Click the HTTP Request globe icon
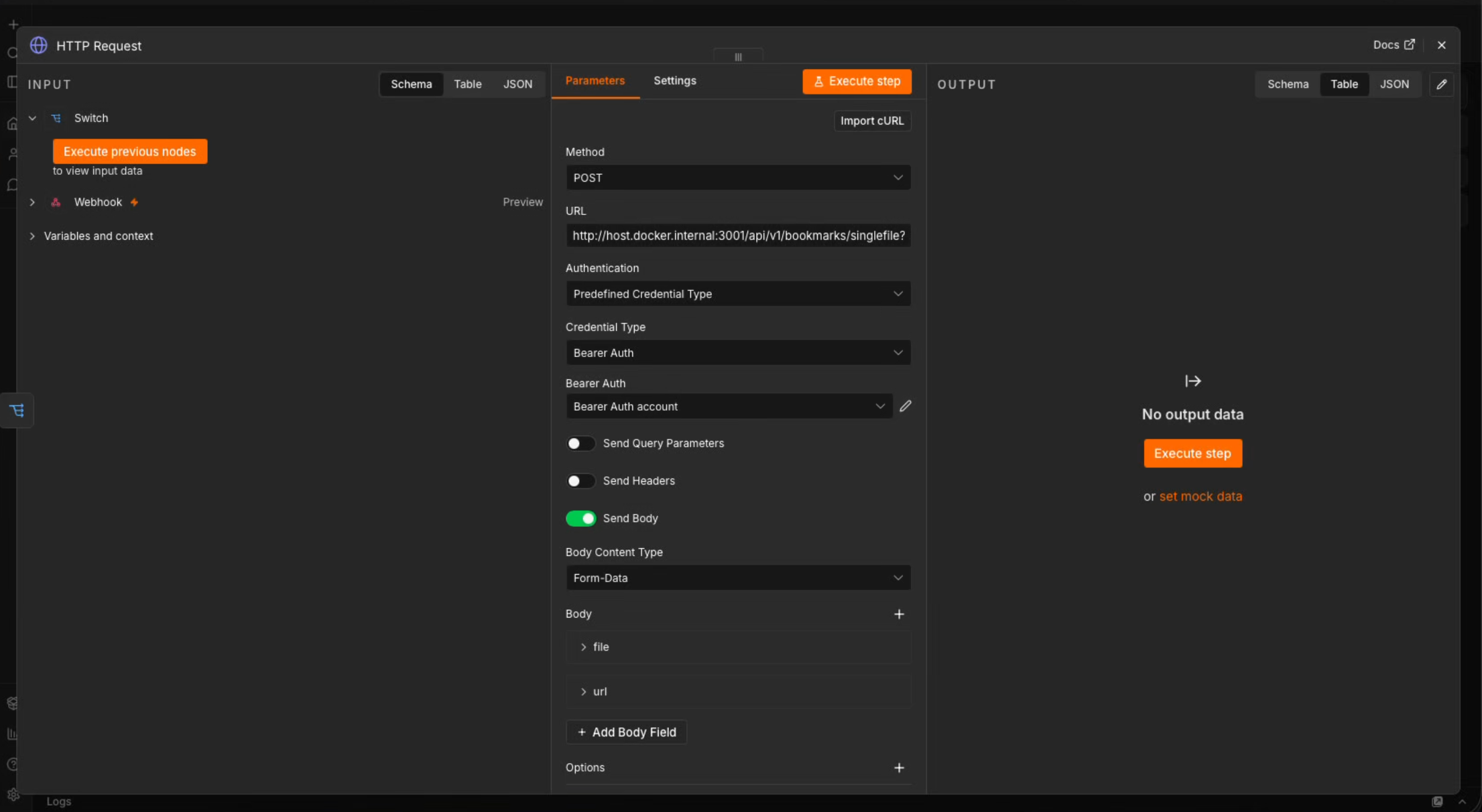The image size is (1482, 812). tap(39, 45)
